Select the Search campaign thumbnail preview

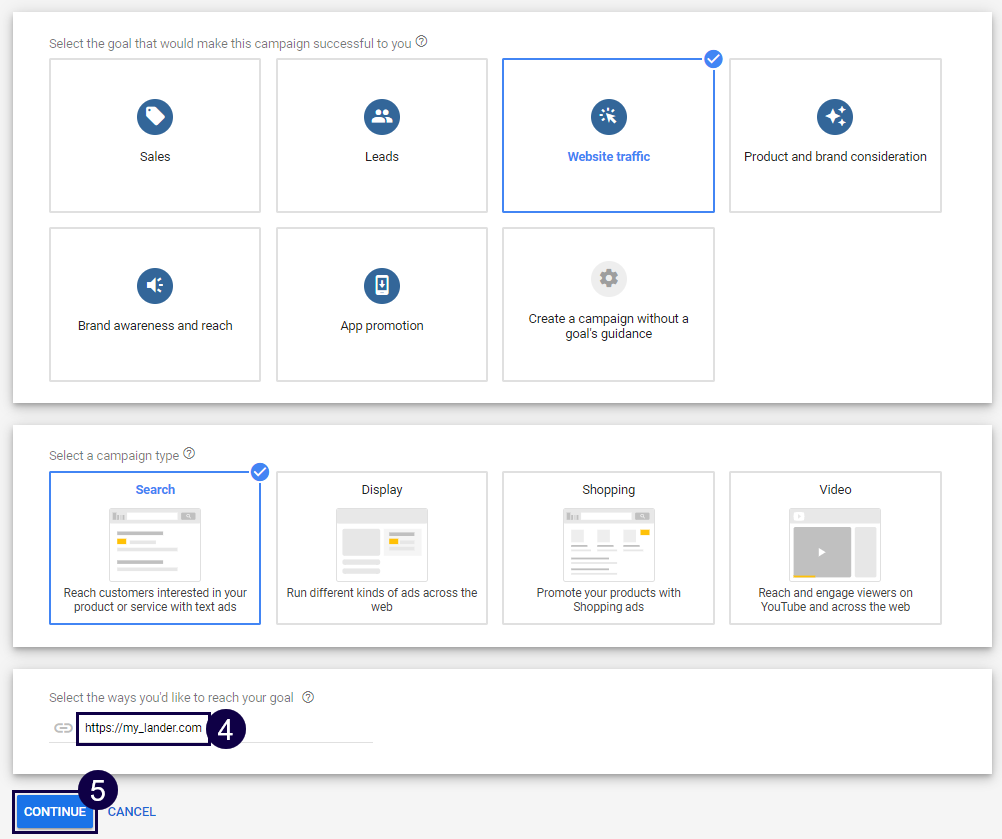tap(154, 543)
